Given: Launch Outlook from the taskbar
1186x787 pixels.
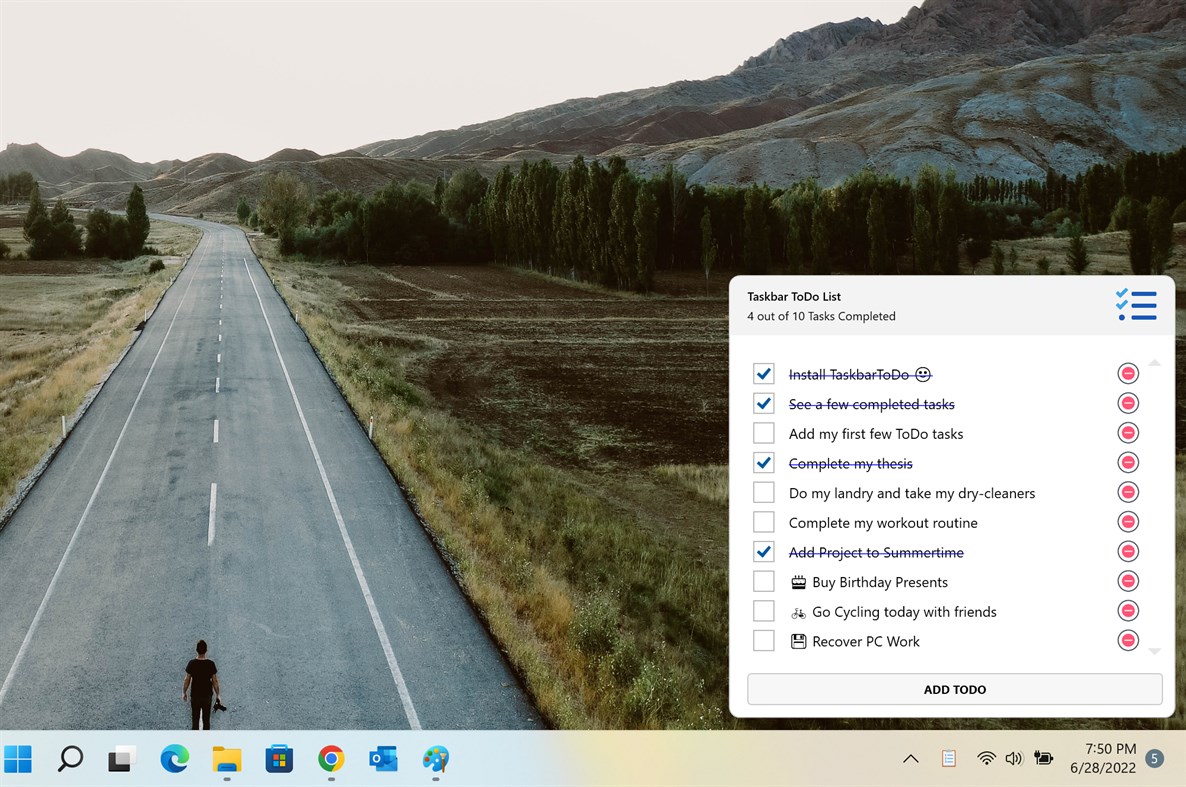Looking at the screenshot, I should (x=383, y=760).
